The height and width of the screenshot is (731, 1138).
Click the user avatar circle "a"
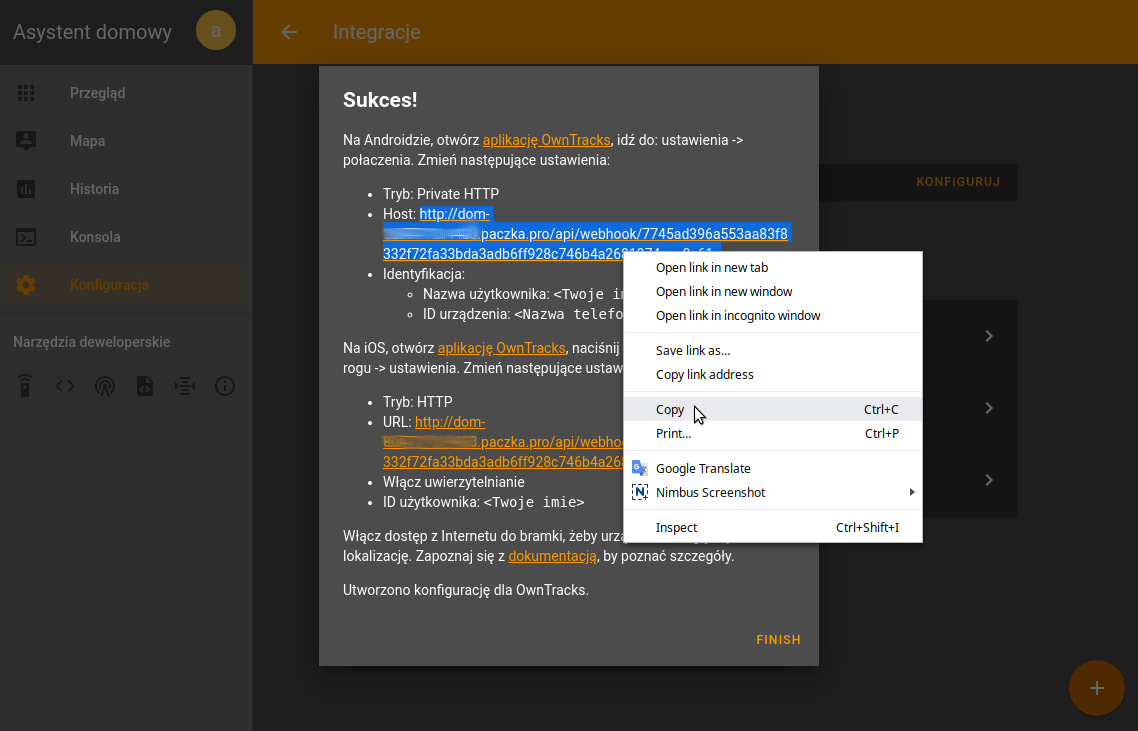pyautogui.click(x=216, y=30)
